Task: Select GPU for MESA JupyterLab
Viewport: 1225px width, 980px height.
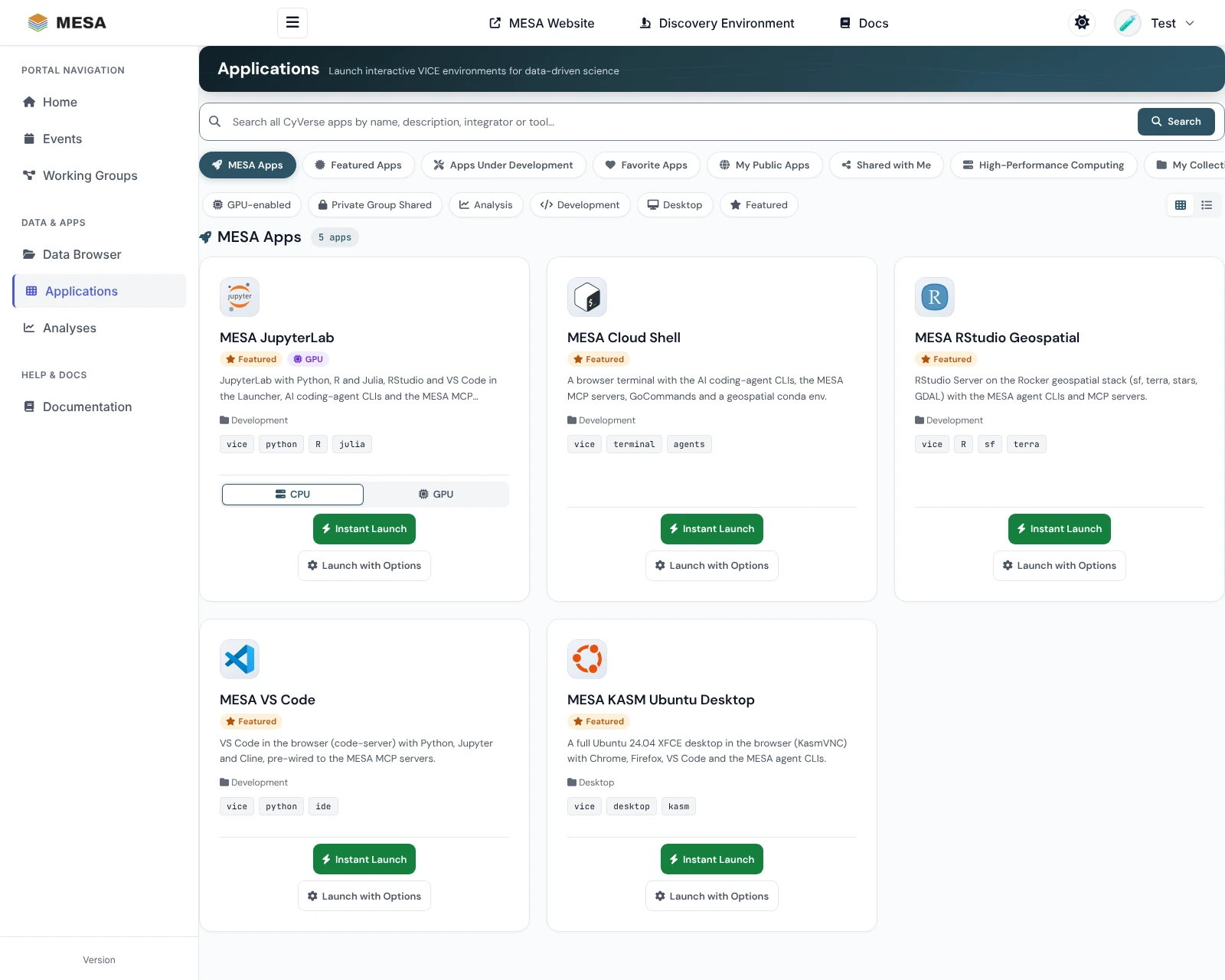Action: [x=436, y=495]
